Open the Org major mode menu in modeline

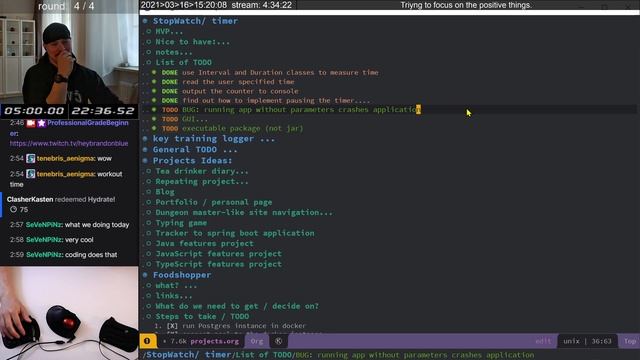tap(257, 341)
